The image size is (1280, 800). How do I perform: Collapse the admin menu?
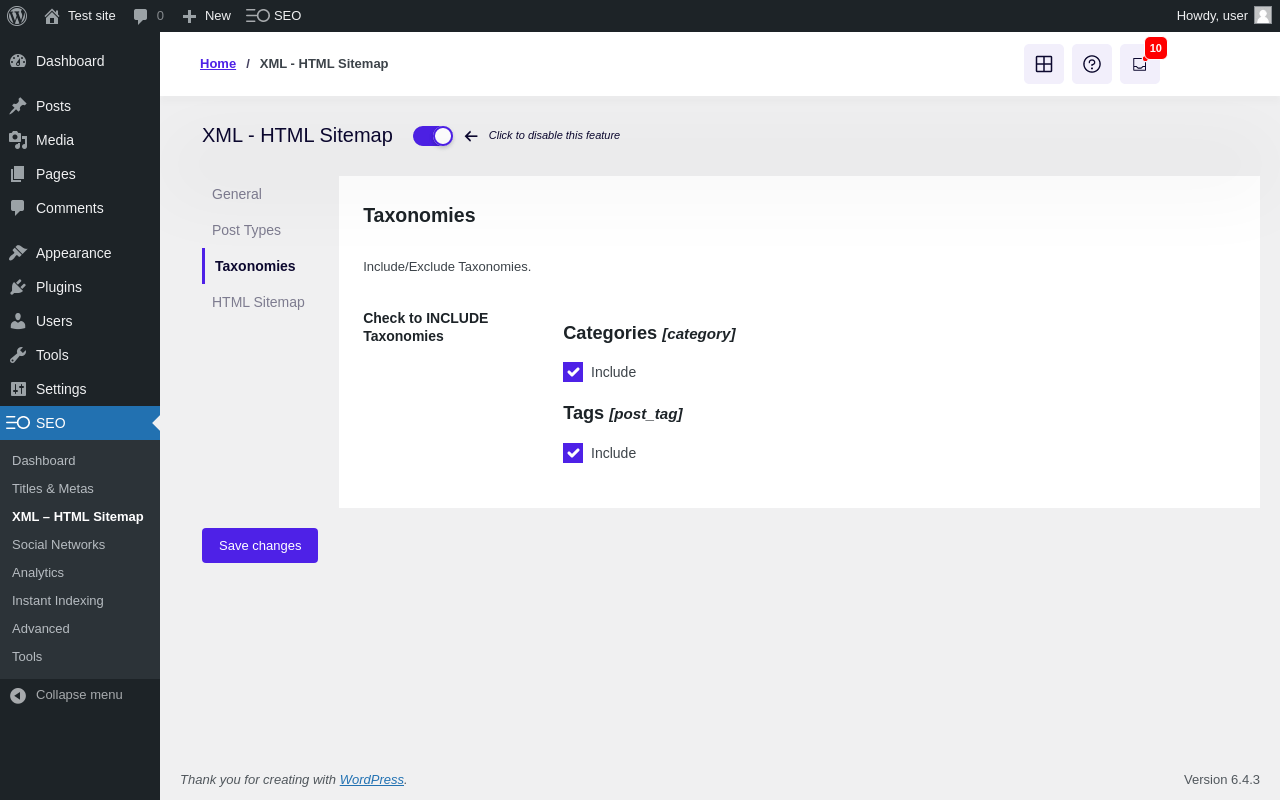[x=80, y=695]
